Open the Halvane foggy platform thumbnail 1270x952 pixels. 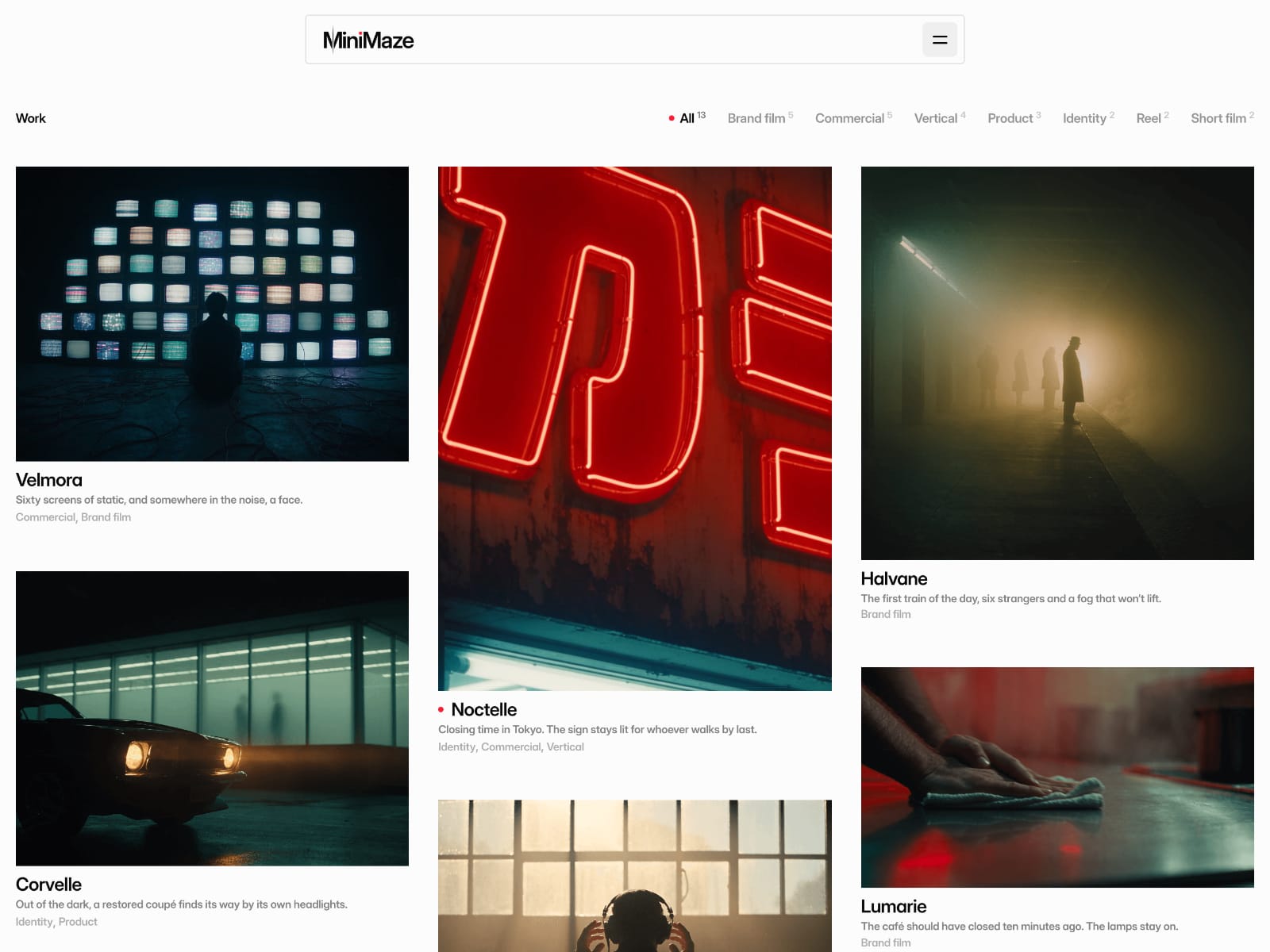coord(1057,363)
